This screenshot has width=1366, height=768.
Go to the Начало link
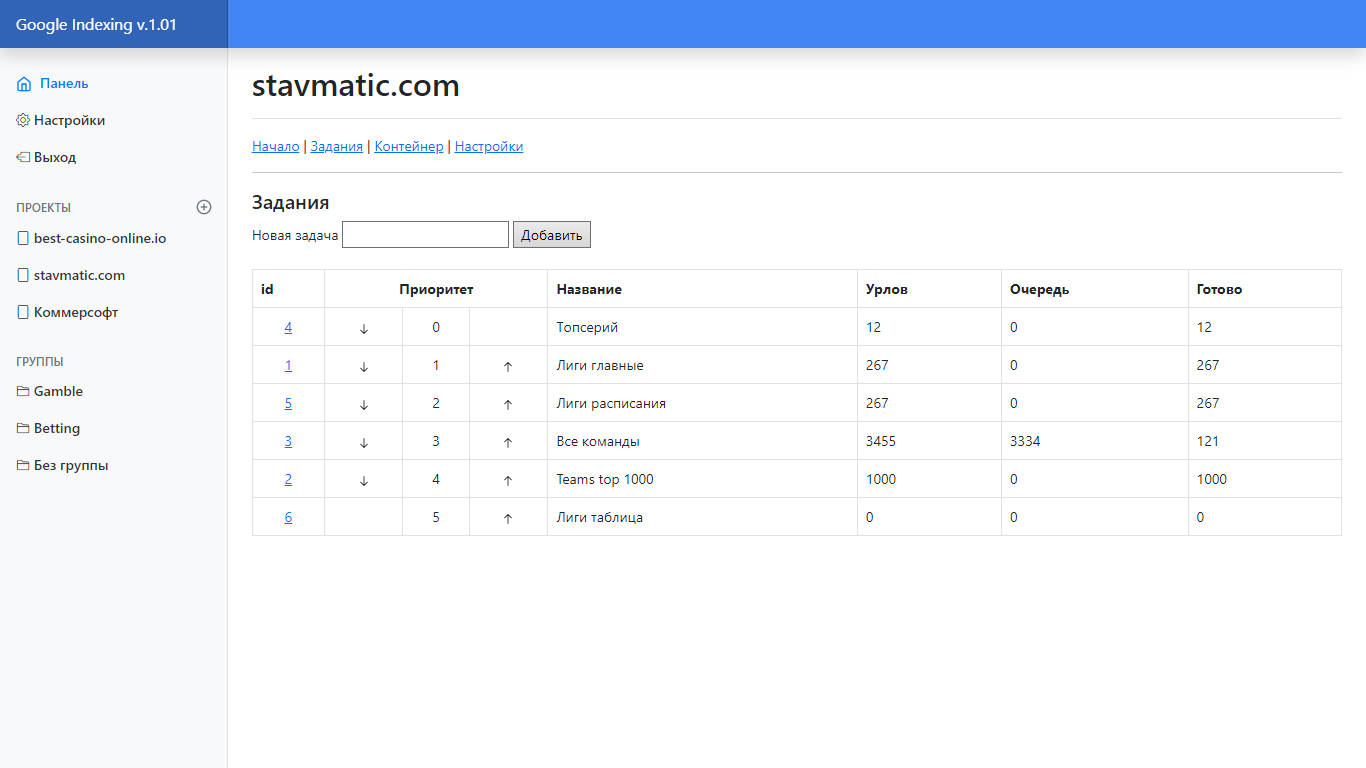(276, 146)
